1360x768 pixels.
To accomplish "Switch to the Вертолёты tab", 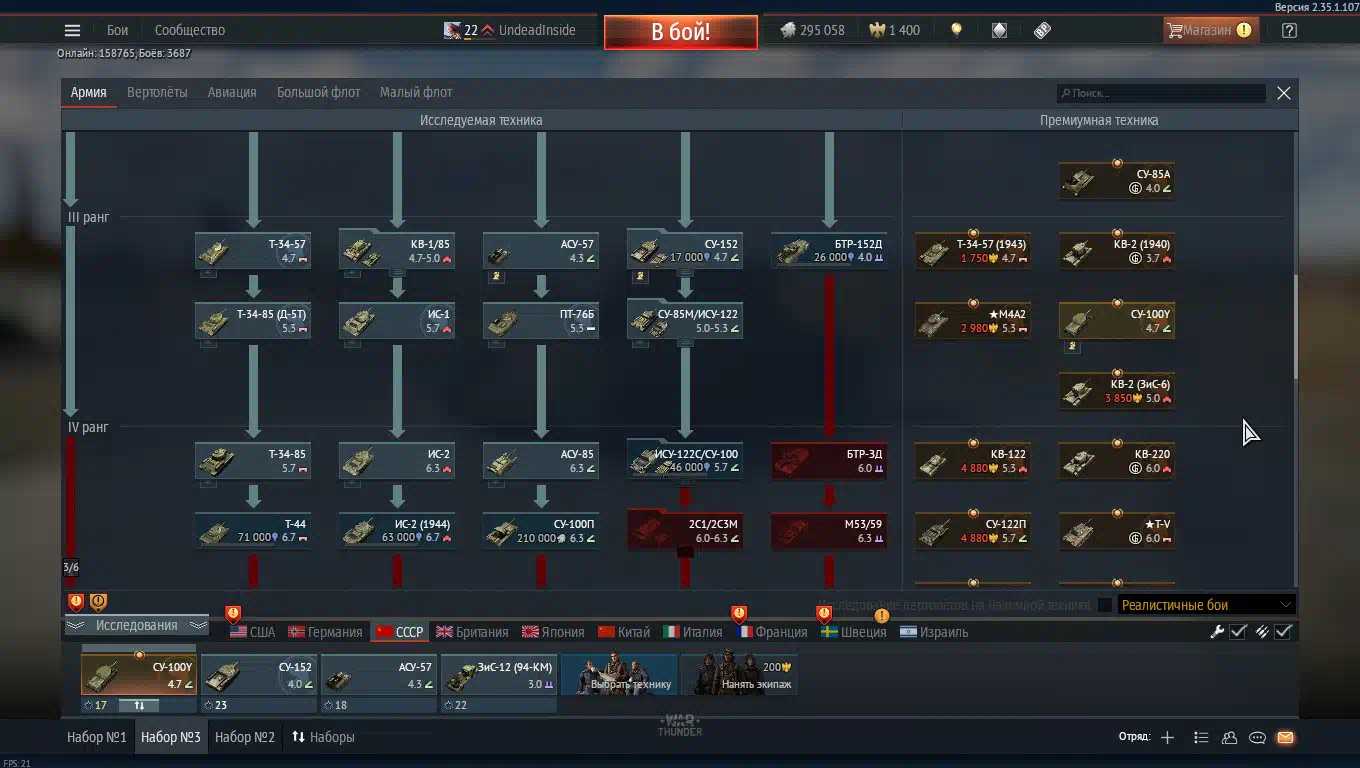I will tap(157, 92).
